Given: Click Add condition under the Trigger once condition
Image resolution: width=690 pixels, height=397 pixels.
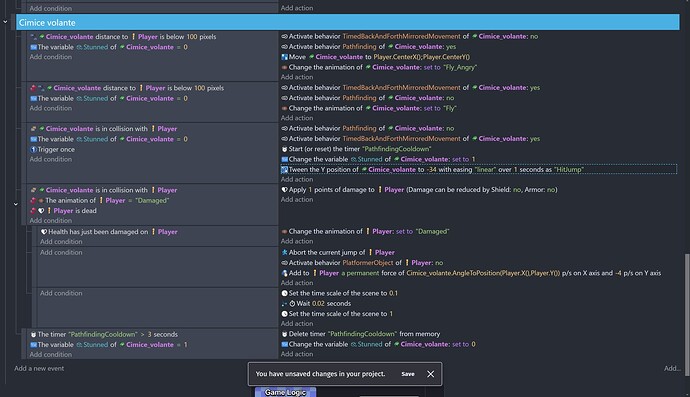Looking at the screenshot, I should click(x=51, y=159).
